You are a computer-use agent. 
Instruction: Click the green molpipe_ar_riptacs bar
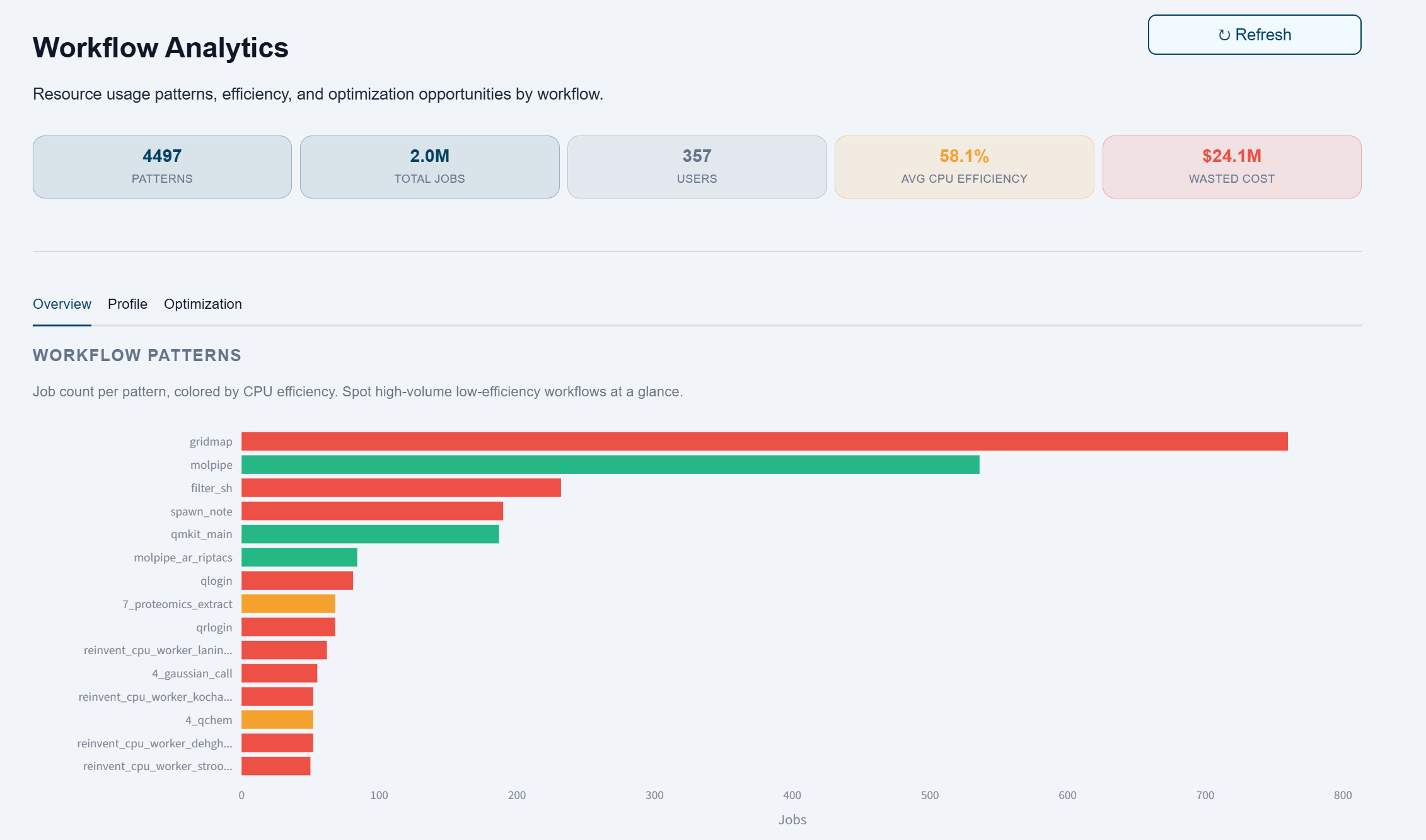click(x=299, y=557)
